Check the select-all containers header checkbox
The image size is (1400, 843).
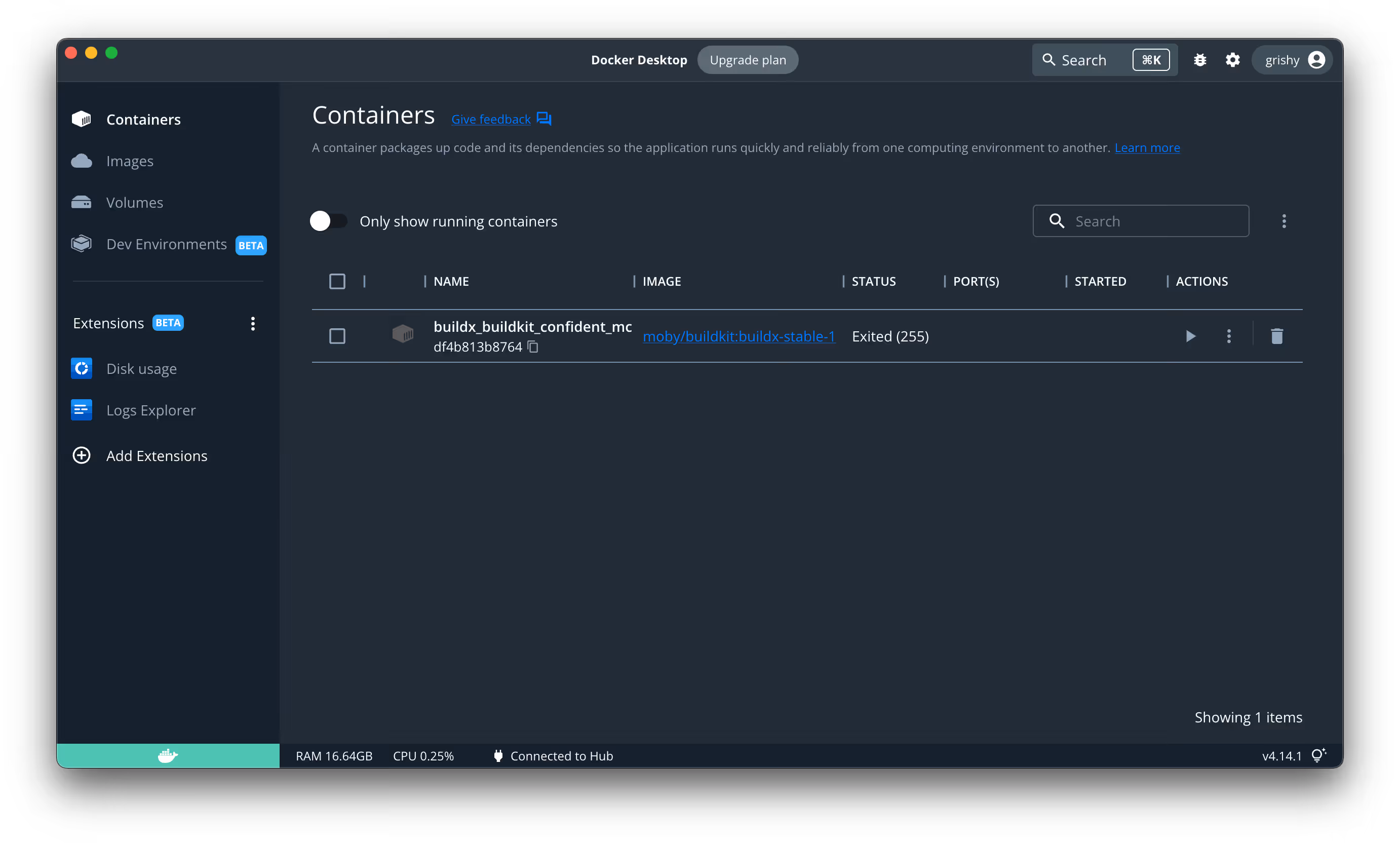(337, 281)
